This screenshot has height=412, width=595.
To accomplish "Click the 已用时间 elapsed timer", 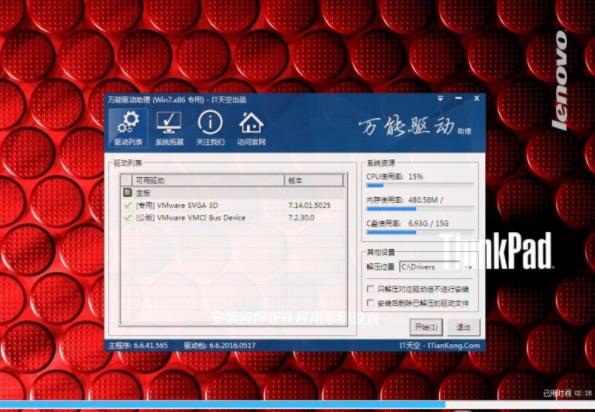I will [568, 393].
